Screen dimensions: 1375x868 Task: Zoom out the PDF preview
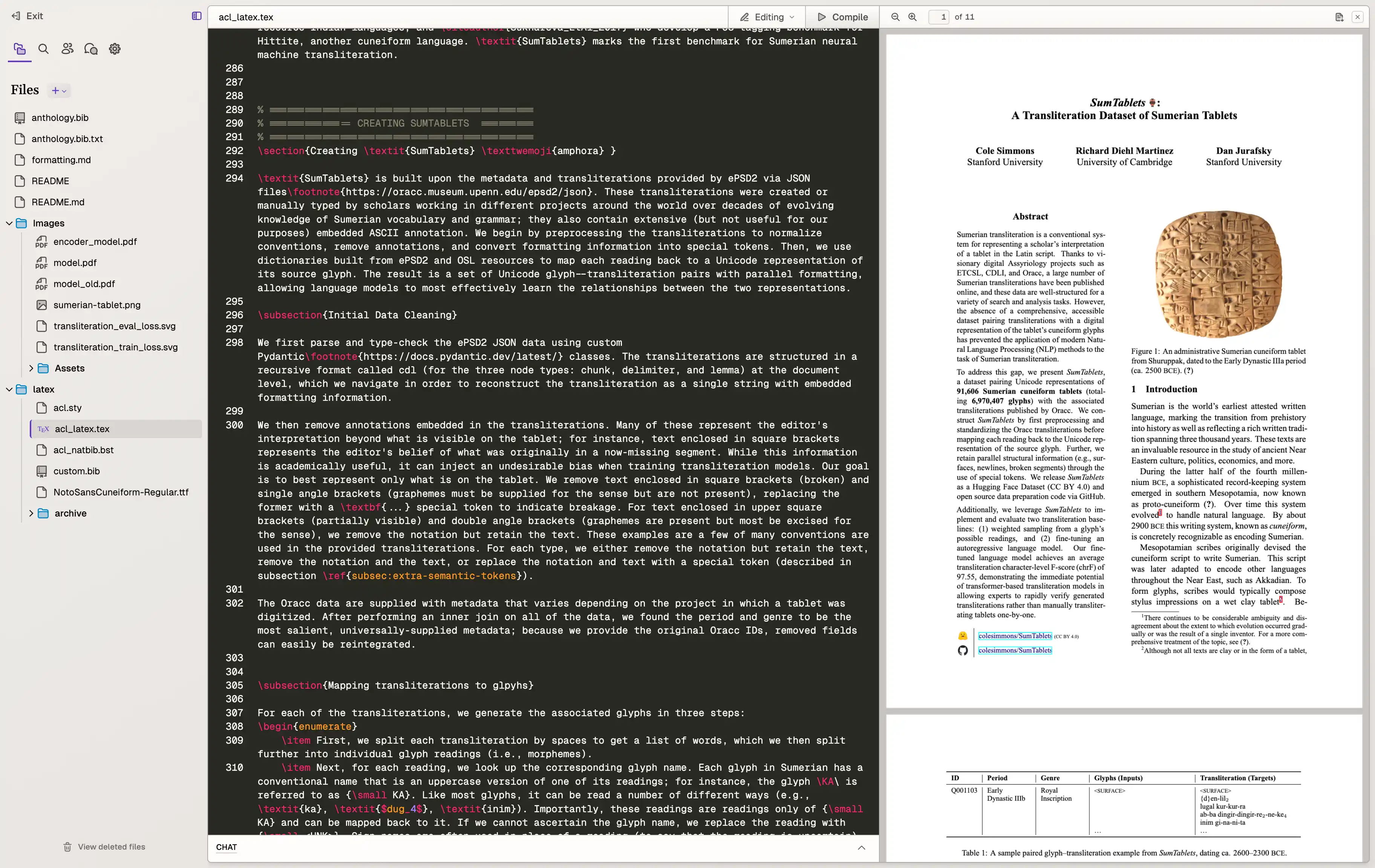895,17
